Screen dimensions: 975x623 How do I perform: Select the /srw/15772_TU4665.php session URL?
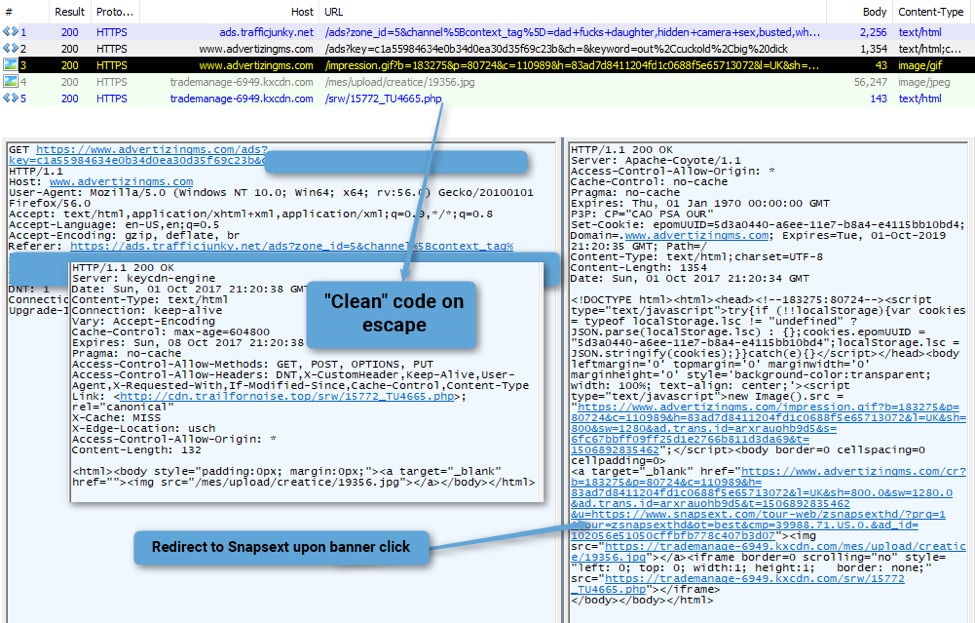pos(383,98)
